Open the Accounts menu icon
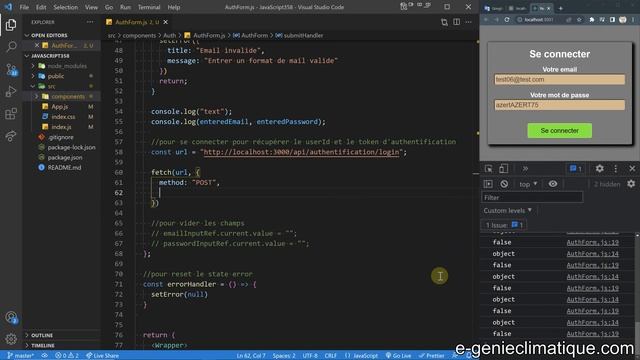The width and height of the screenshot is (640, 360). pos(11,318)
